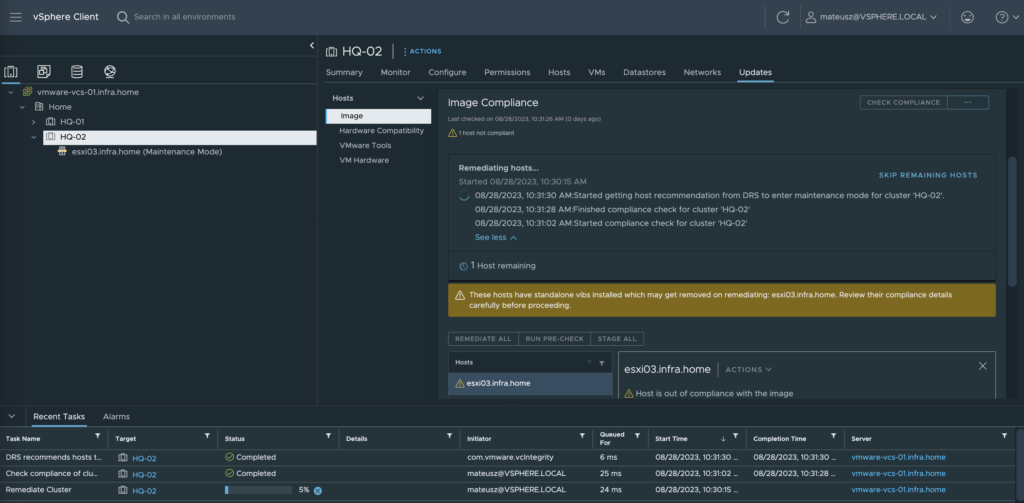This screenshot has height=503, width=1024.
Task: Select esxi03.infra.home row in hosts list
Action: 530,383
